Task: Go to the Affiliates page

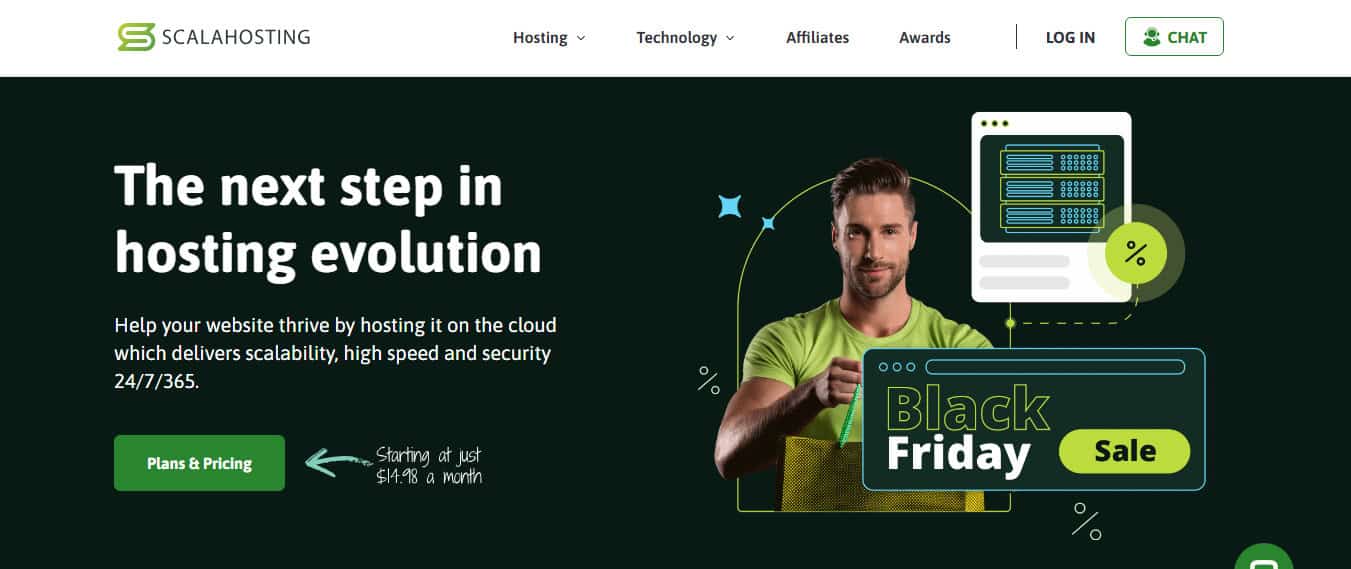Action: [x=817, y=37]
